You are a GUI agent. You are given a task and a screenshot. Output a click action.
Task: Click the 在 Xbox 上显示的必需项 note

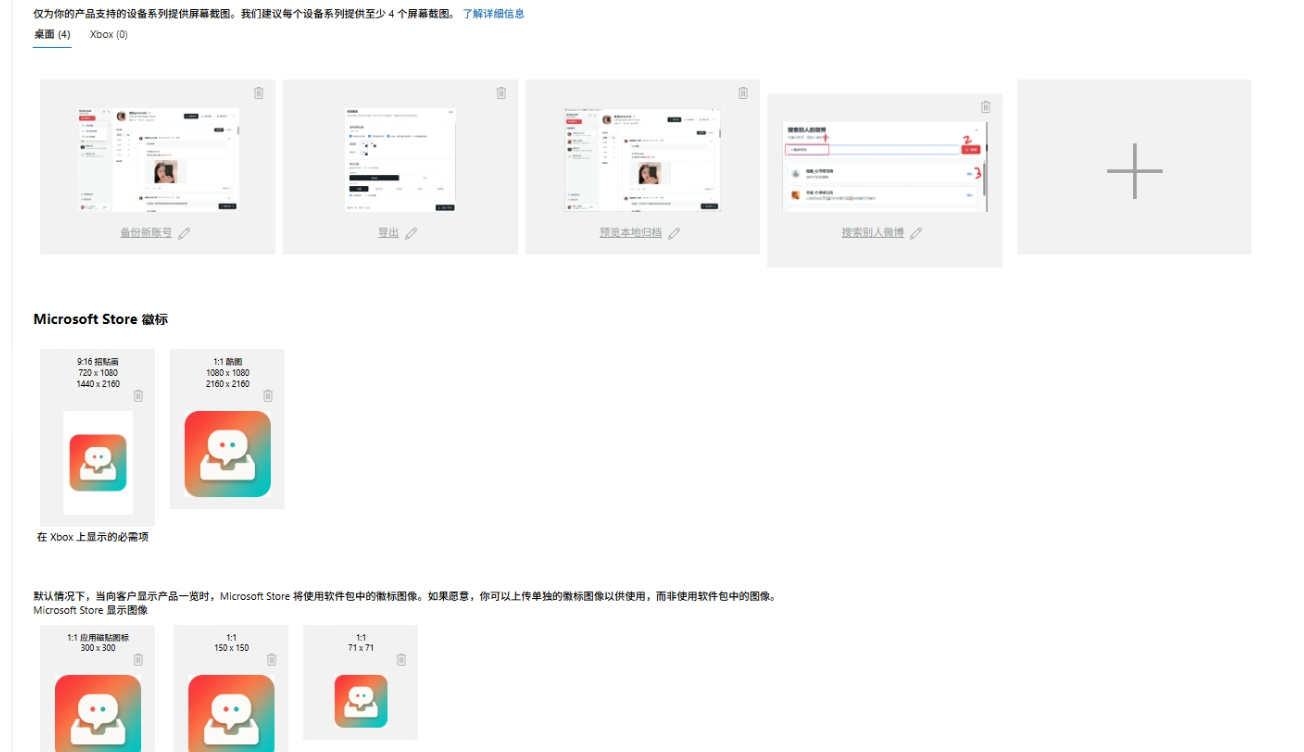(x=93, y=537)
